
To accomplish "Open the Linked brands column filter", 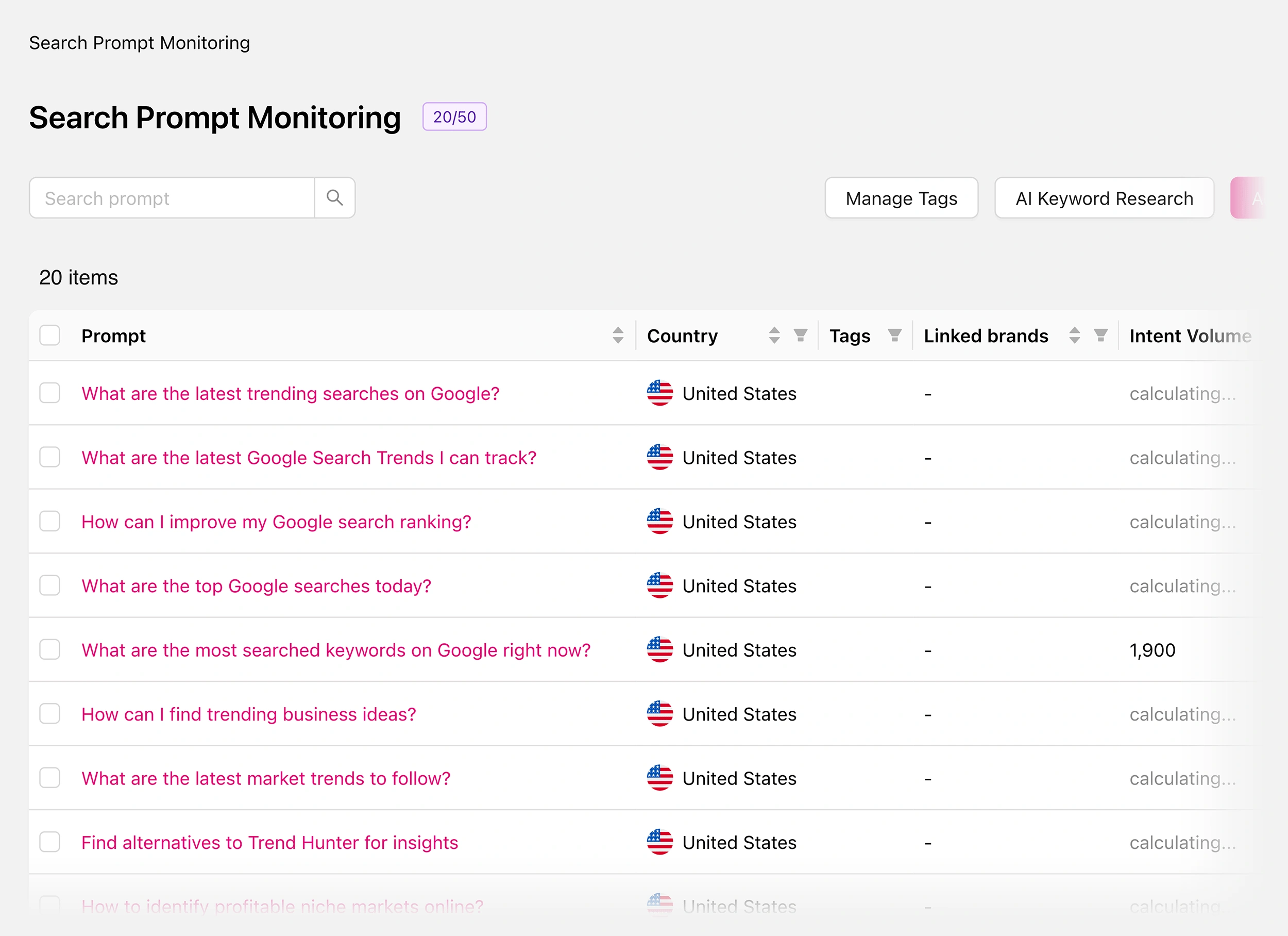I will pyautogui.click(x=1100, y=336).
